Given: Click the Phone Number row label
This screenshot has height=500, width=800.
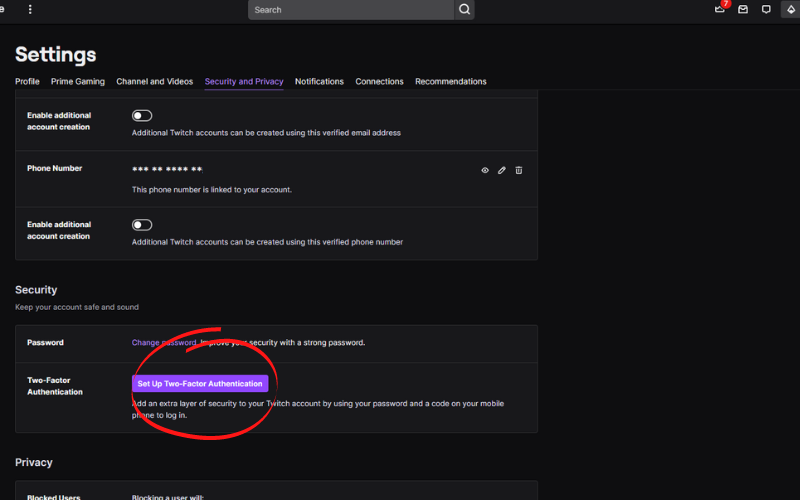Looking at the screenshot, I should [55, 168].
